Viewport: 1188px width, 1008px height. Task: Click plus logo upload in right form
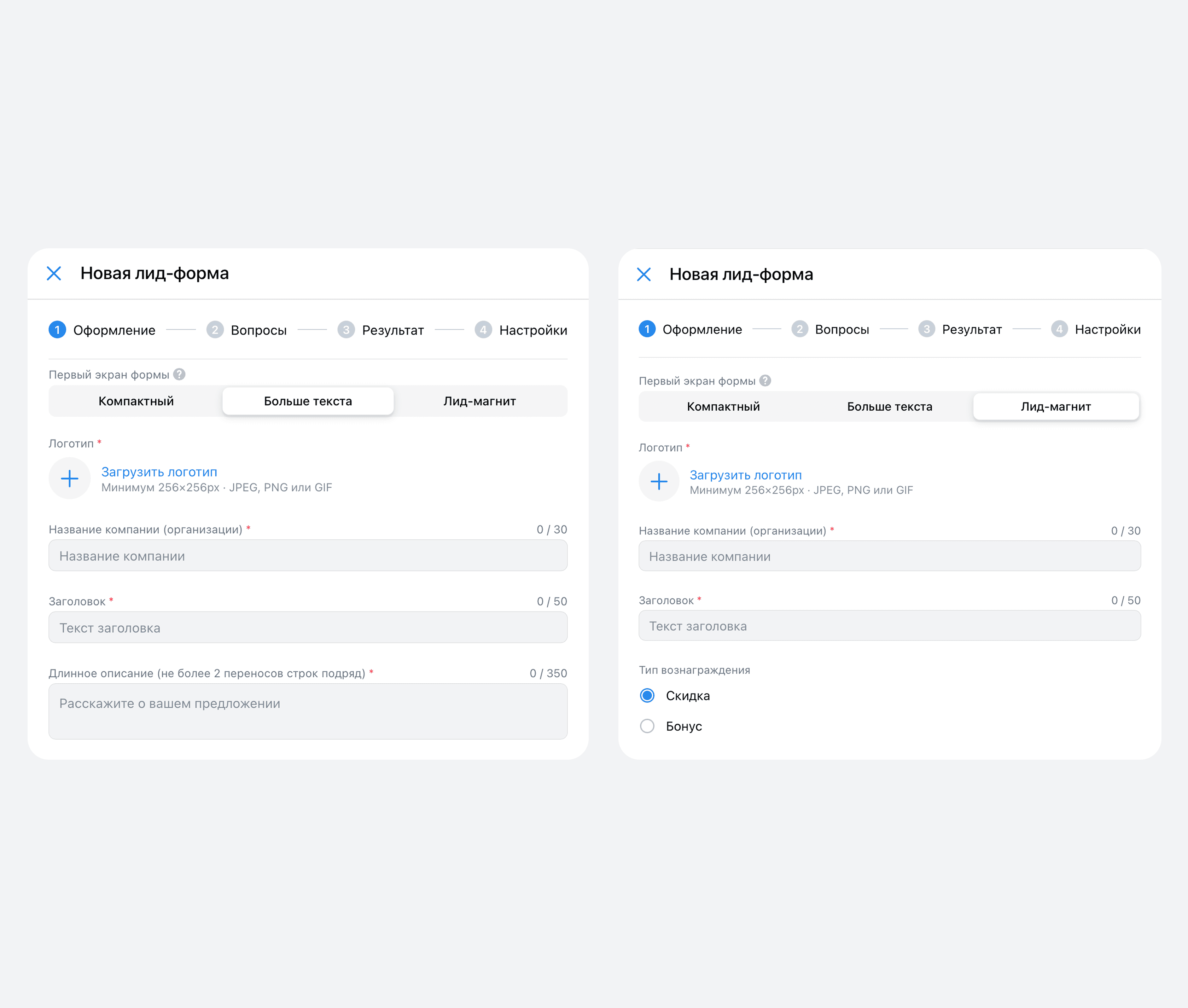tap(659, 482)
